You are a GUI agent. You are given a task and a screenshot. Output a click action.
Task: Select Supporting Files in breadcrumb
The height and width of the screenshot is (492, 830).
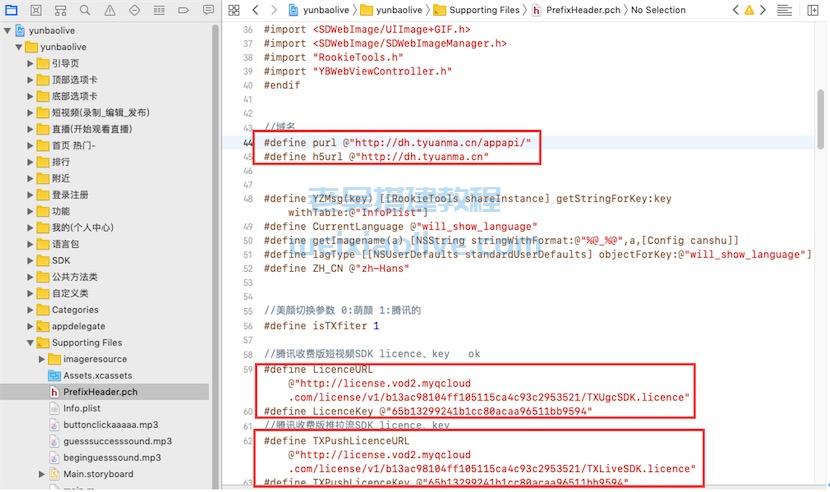click(x=476, y=10)
